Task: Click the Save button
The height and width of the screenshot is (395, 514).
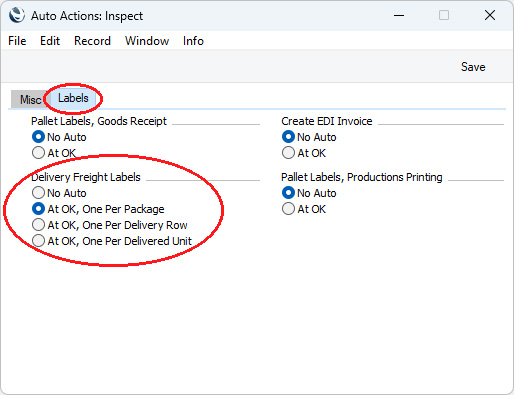Action: click(473, 67)
